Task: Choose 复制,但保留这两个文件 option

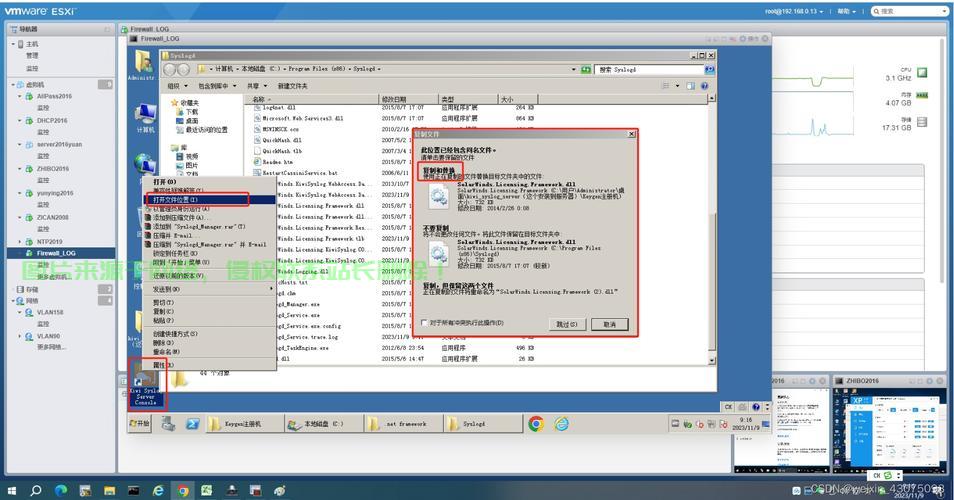Action: [458, 285]
